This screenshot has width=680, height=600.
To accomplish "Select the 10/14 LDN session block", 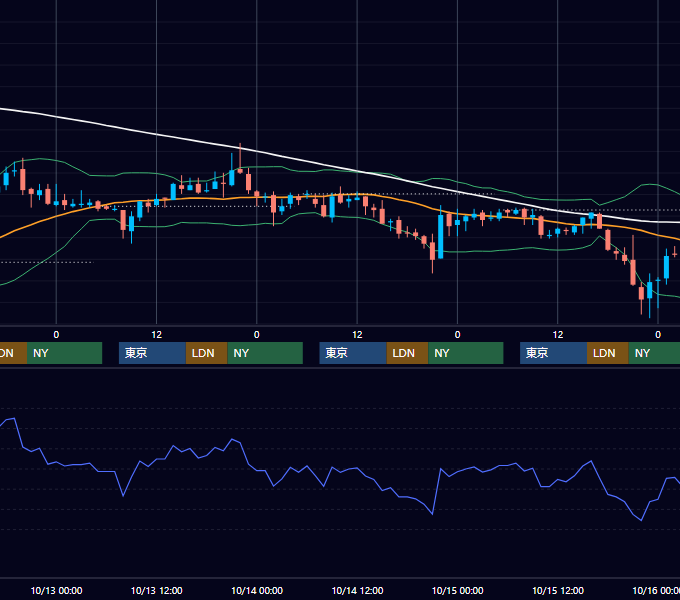I will click(407, 353).
